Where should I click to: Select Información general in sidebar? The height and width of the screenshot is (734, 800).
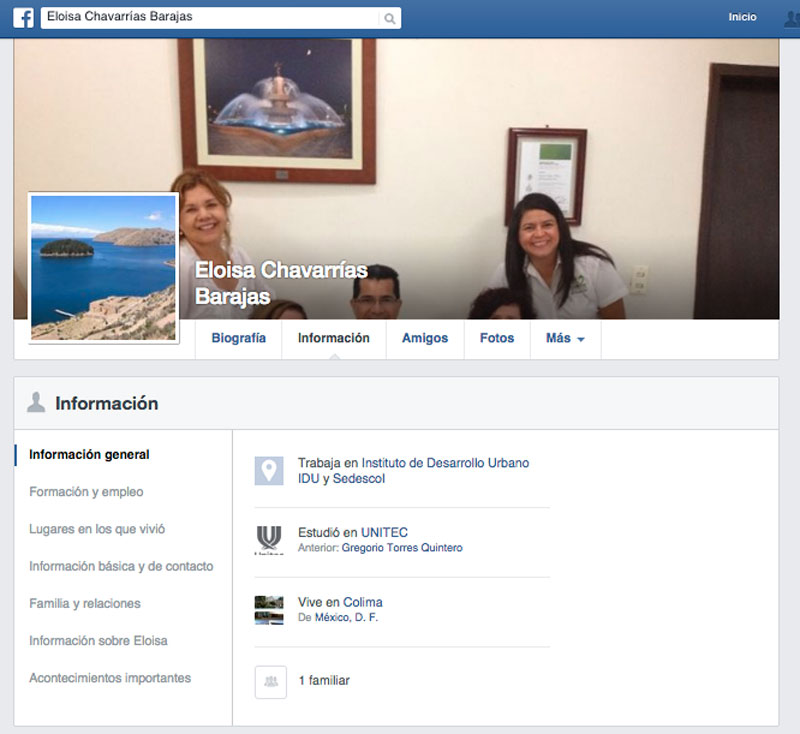[x=89, y=454]
